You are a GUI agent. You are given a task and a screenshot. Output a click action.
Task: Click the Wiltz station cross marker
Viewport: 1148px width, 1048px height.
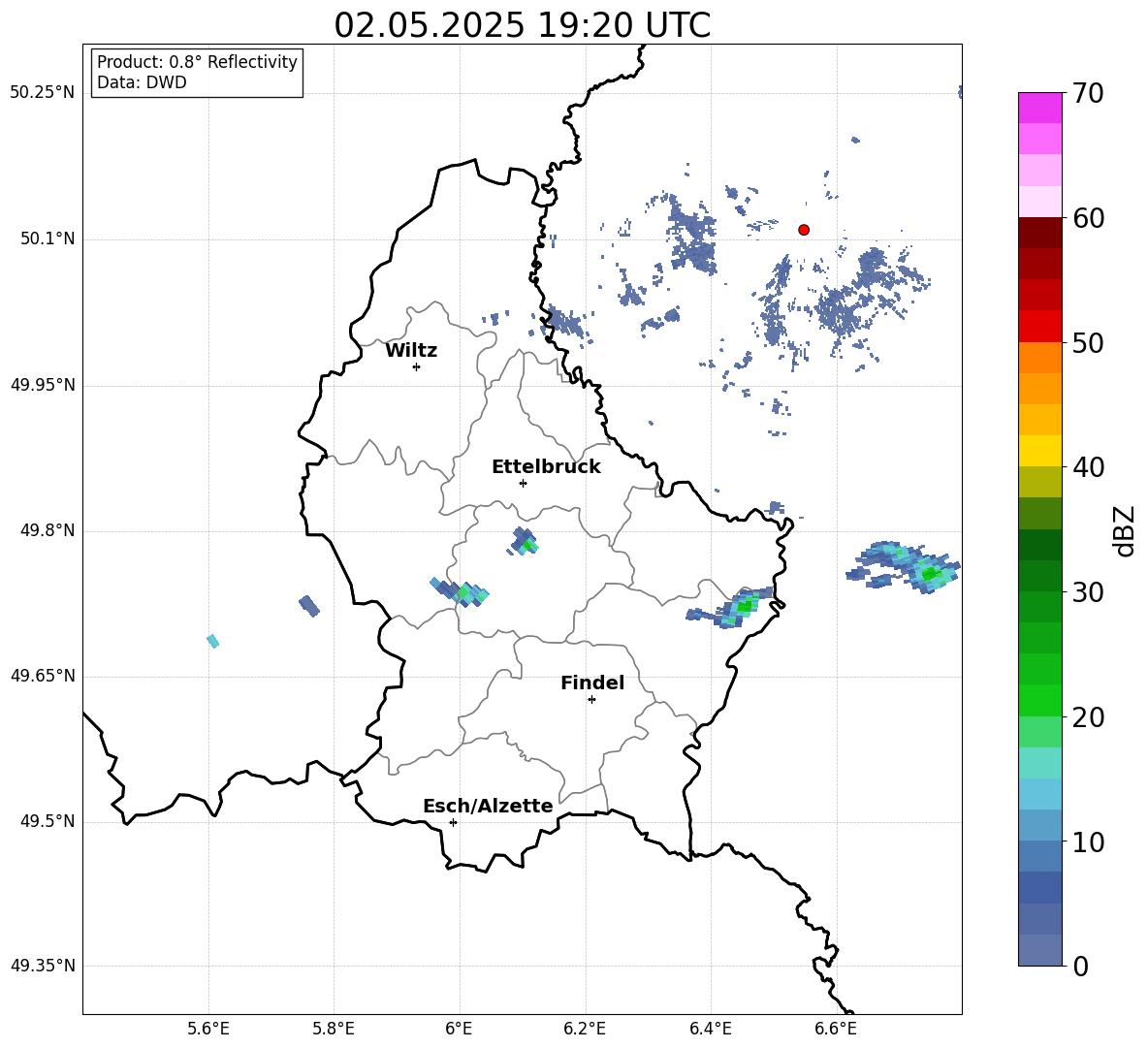tap(417, 366)
